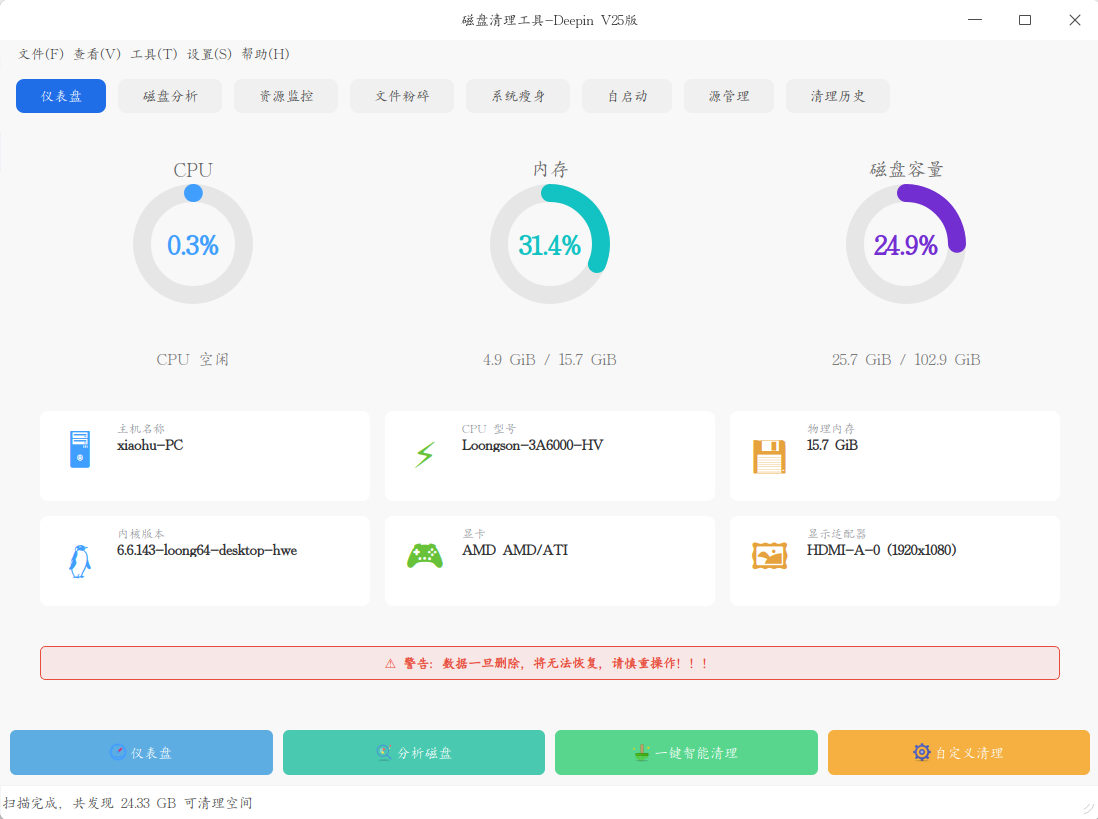Switch to the 系统瘦身 tab
1098x819 pixels.
click(518, 96)
